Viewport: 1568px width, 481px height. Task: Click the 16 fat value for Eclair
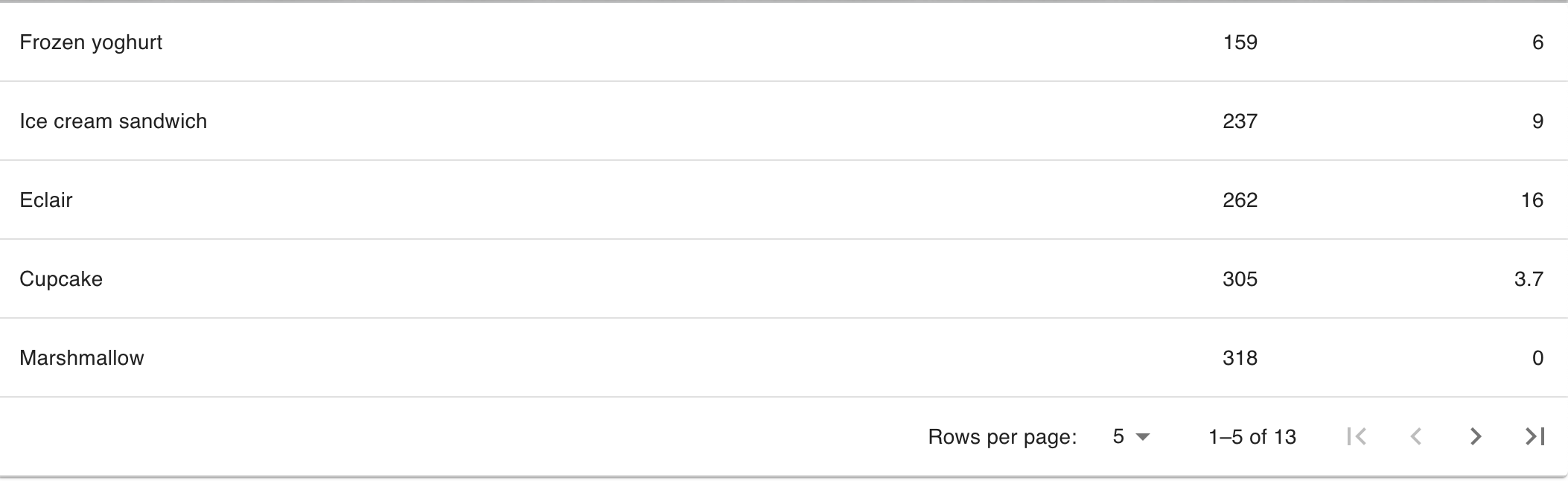tap(1532, 200)
